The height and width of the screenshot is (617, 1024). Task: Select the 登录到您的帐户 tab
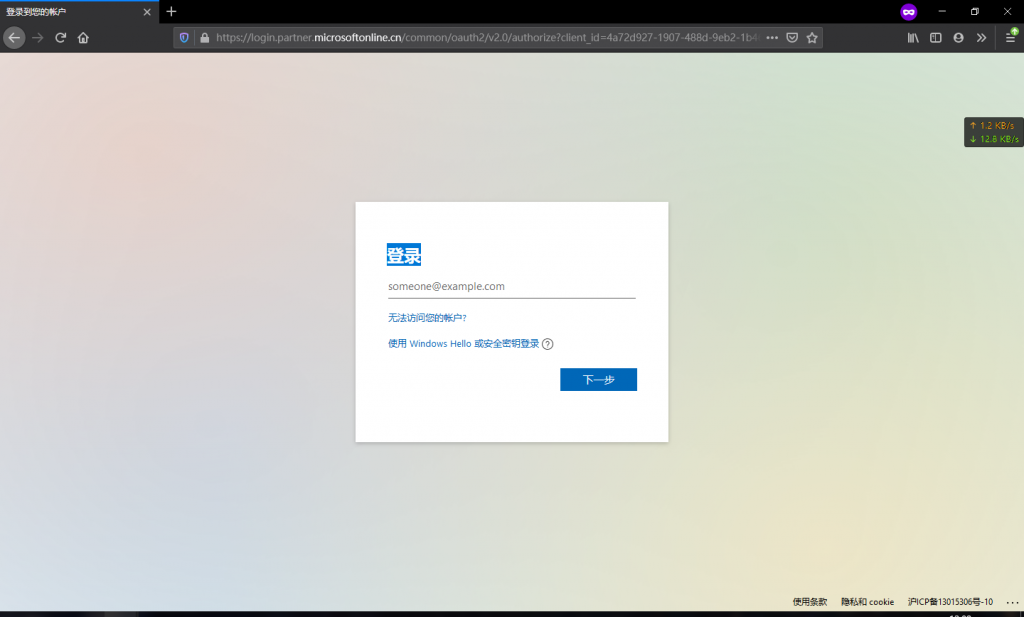click(70, 11)
